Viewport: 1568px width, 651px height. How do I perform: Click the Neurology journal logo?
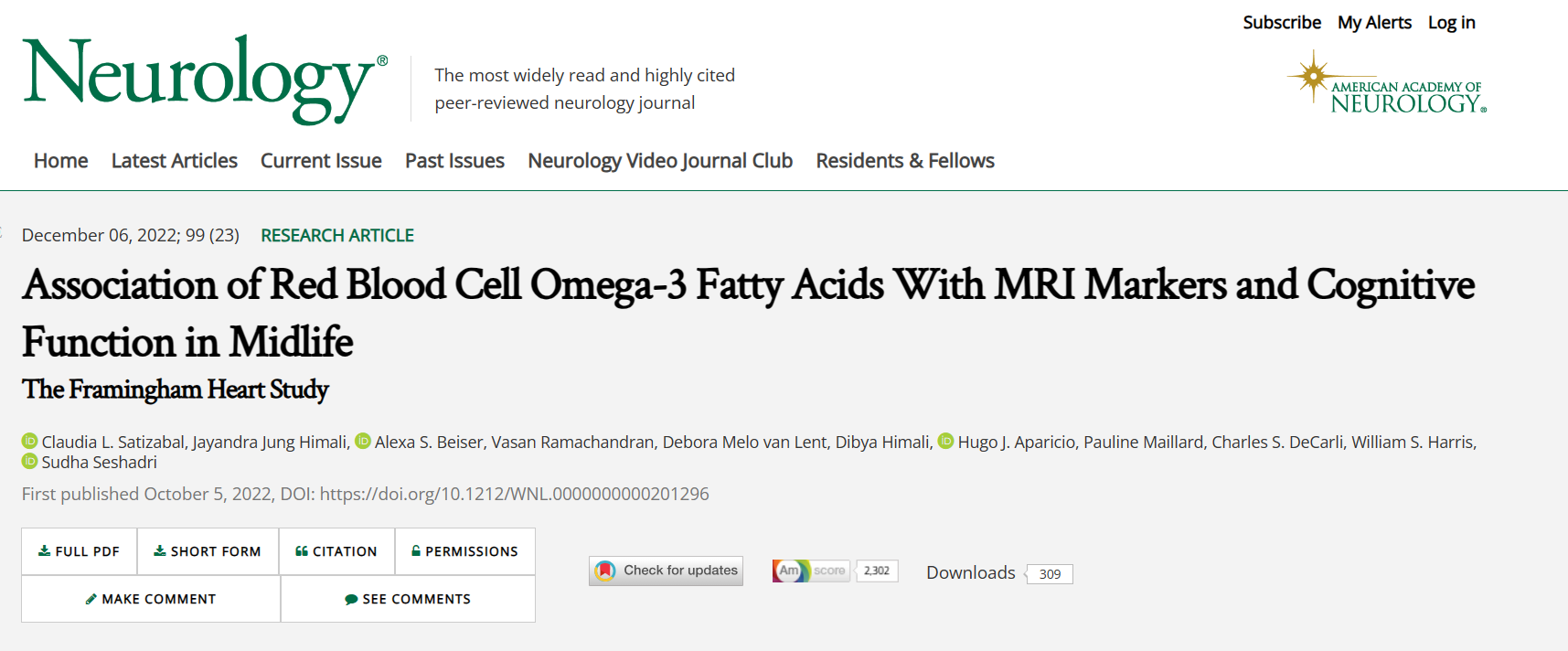(205, 80)
